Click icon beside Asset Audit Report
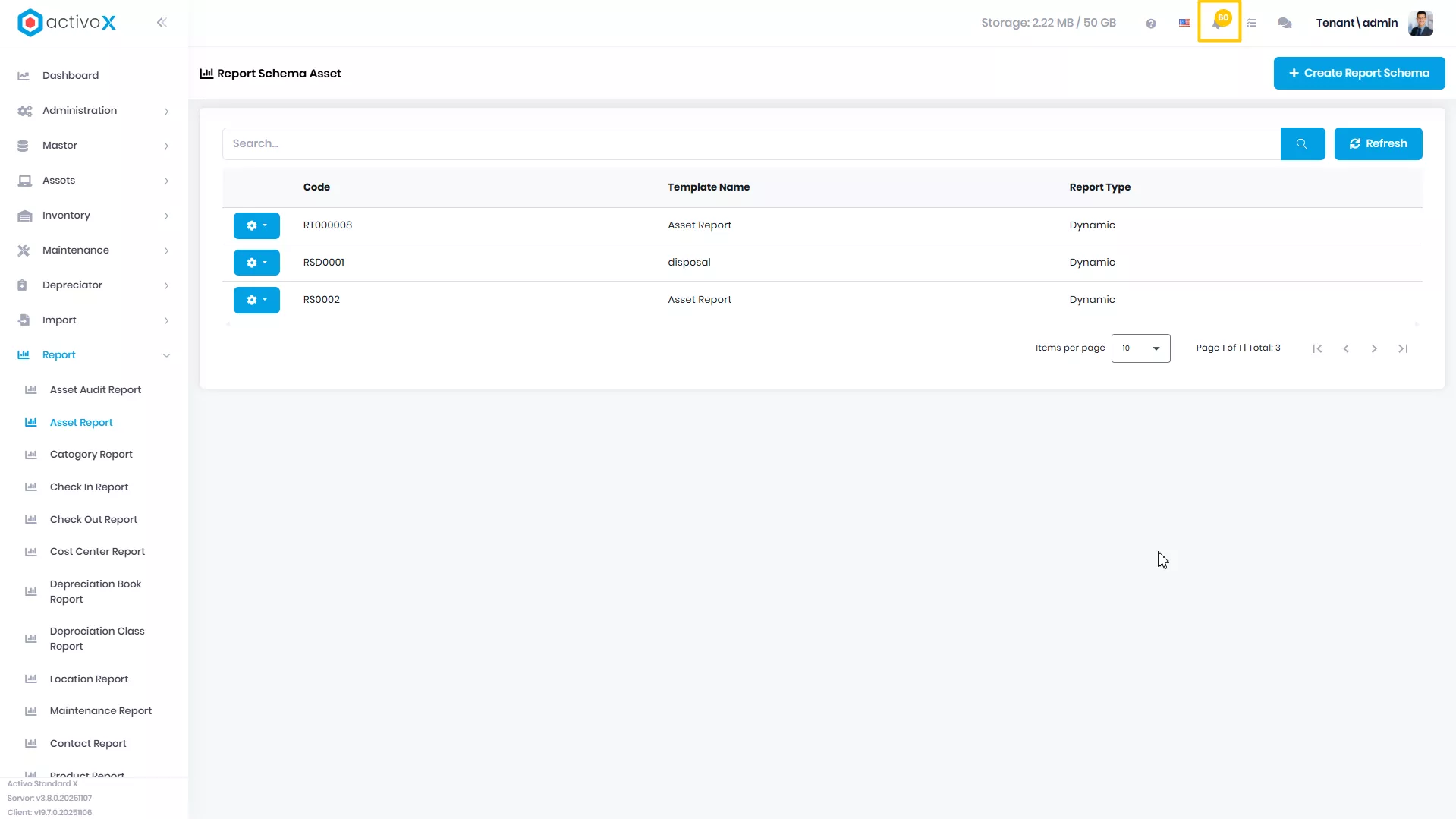The height and width of the screenshot is (819, 1456). 31,390
